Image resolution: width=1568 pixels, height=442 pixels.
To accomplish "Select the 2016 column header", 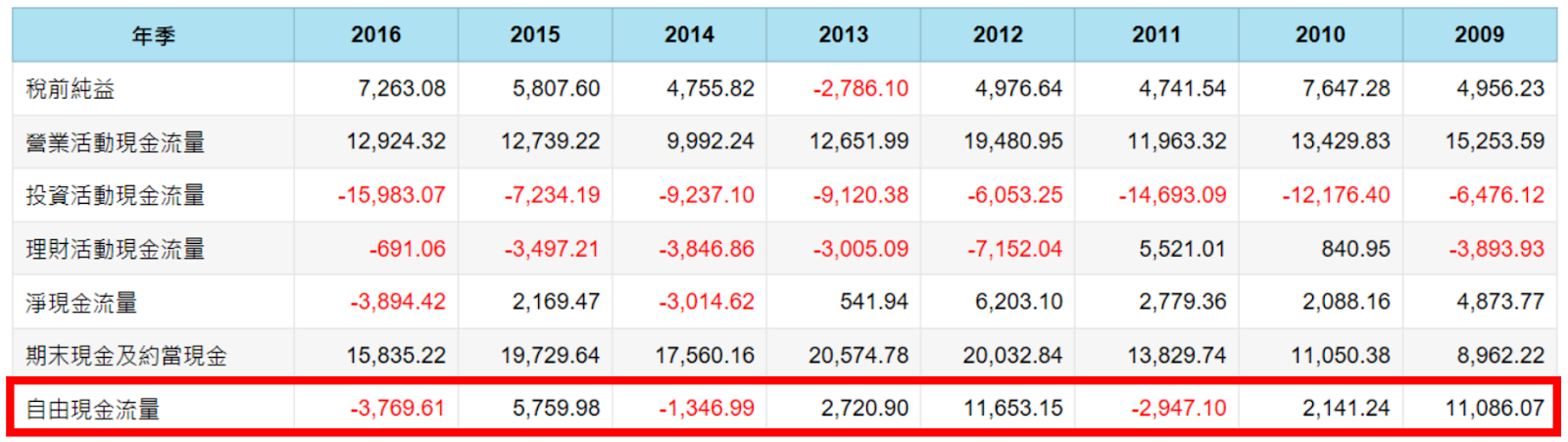I will click(x=376, y=35).
